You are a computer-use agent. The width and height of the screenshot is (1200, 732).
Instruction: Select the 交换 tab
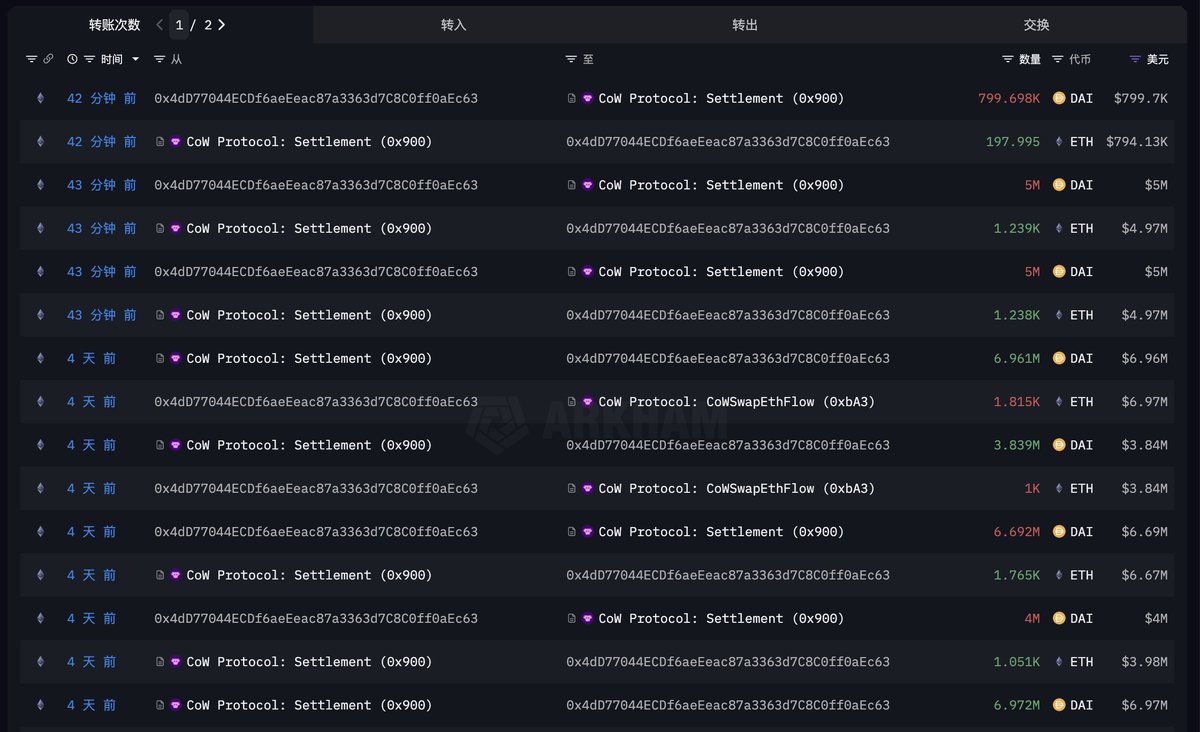click(1037, 25)
